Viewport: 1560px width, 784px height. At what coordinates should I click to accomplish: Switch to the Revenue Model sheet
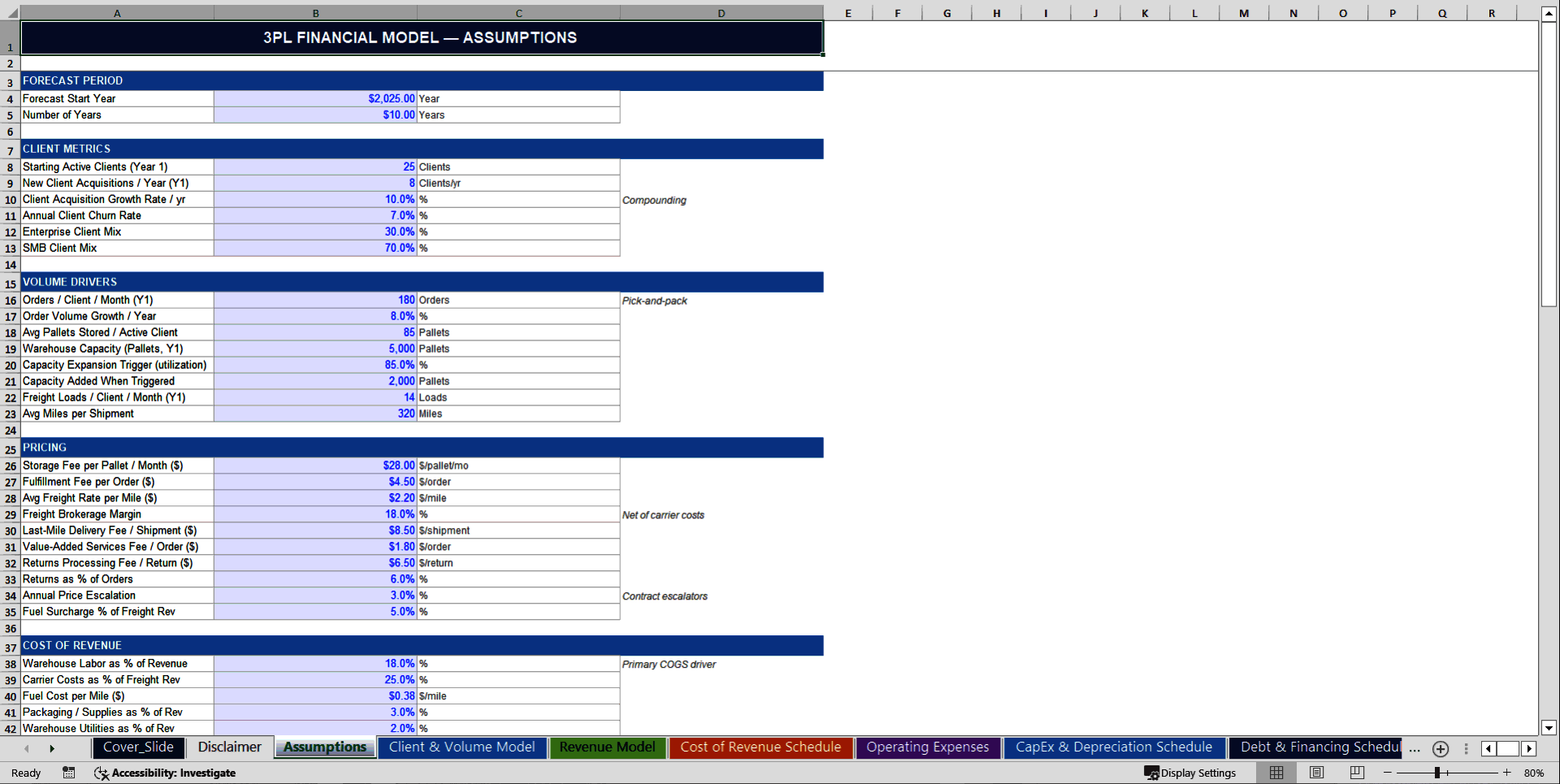(607, 747)
